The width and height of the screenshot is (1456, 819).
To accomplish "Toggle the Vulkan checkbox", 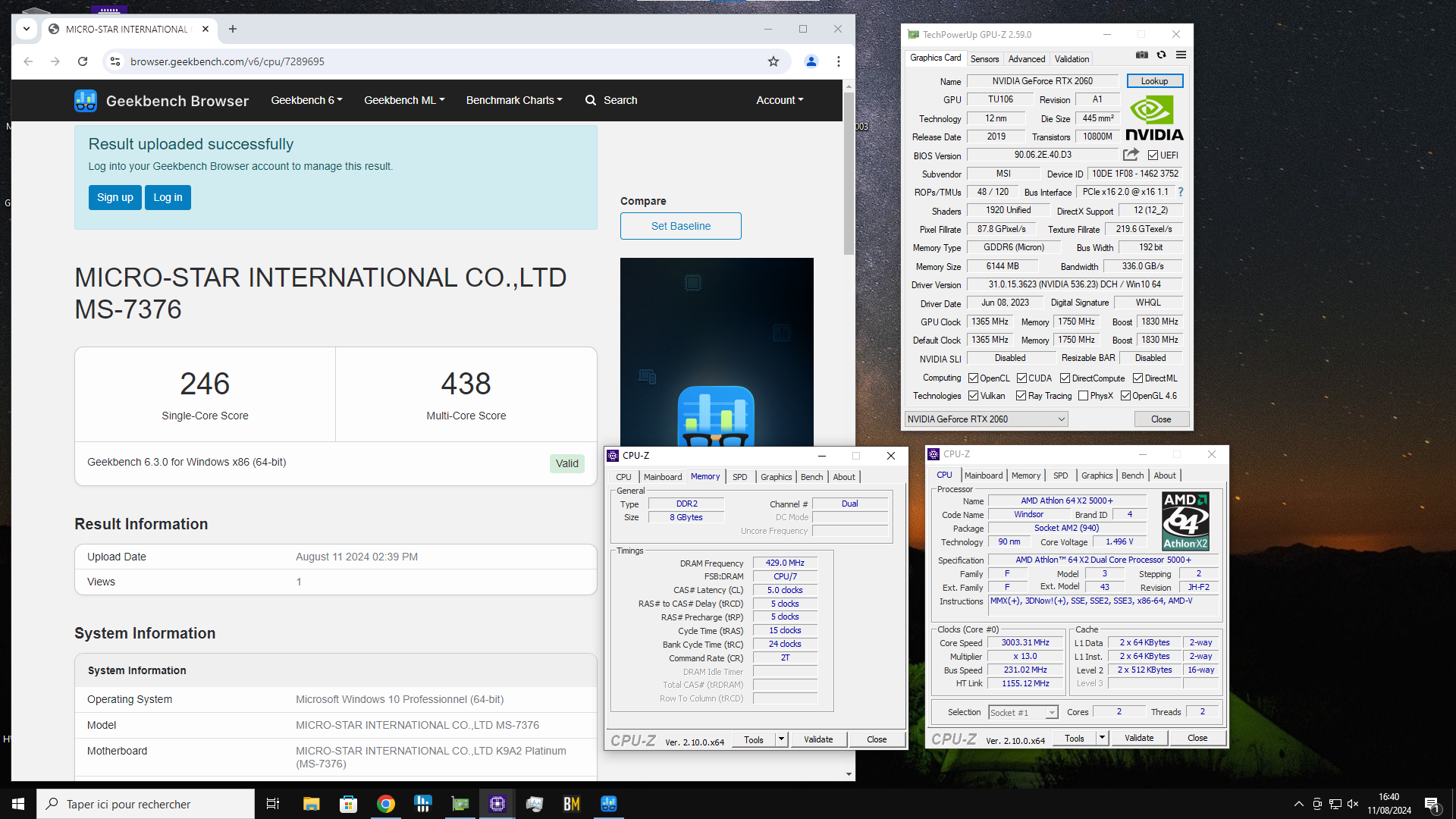I will (973, 396).
